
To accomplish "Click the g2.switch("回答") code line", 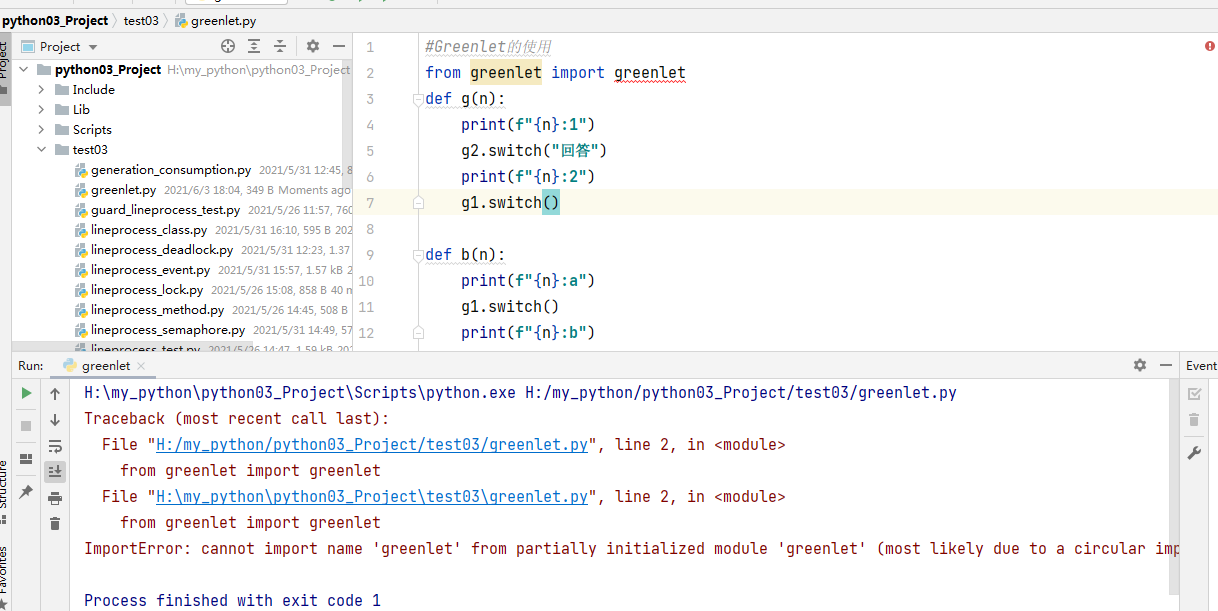I will click(x=534, y=151).
